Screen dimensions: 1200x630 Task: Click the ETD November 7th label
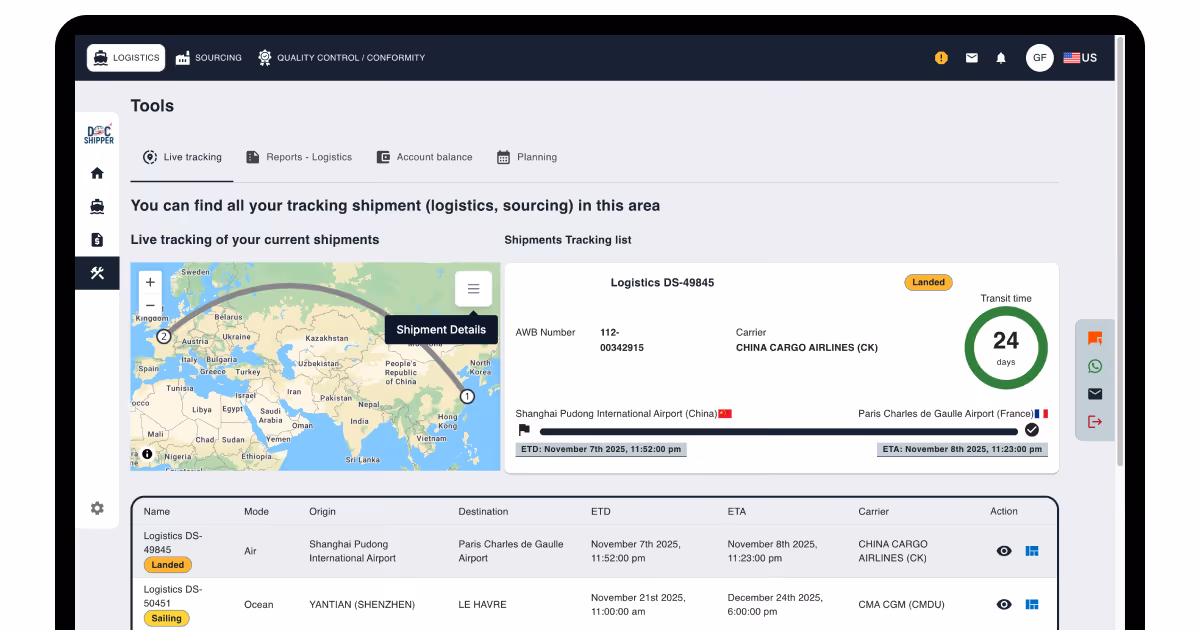tap(601, 450)
